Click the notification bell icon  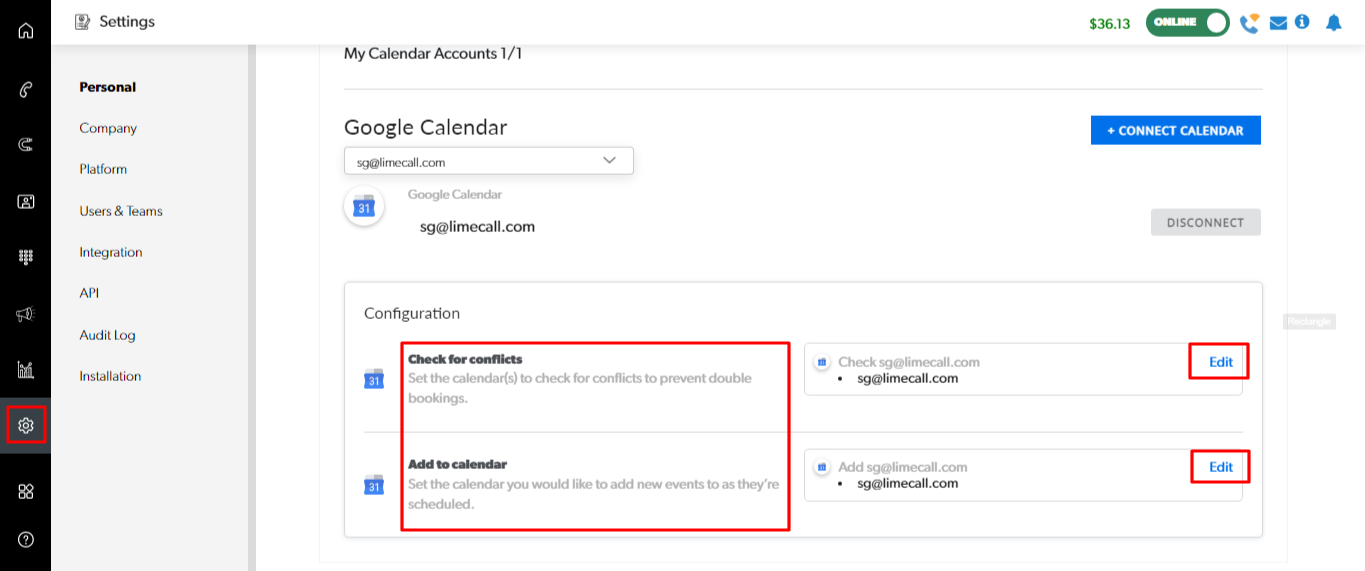pyautogui.click(x=1333, y=22)
